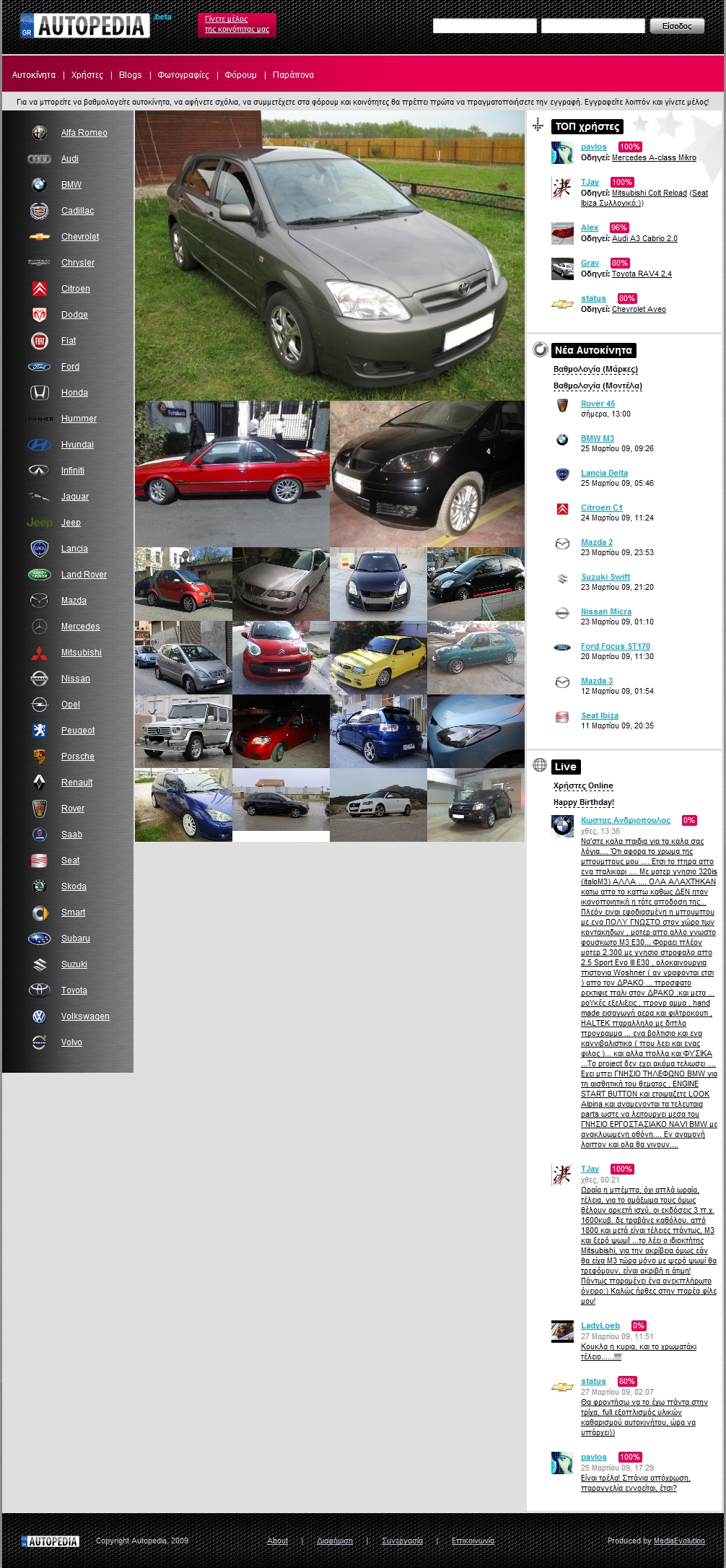Click the Subaru logo icon

click(x=39, y=938)
